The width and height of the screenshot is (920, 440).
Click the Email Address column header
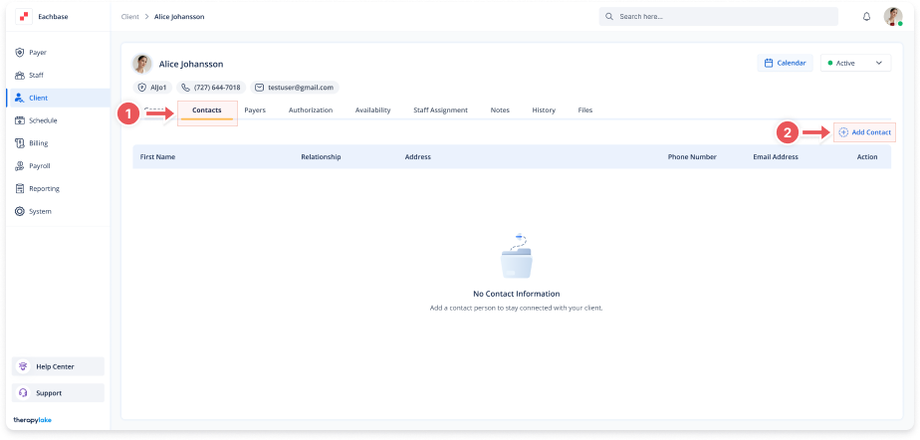coord(775,157)
